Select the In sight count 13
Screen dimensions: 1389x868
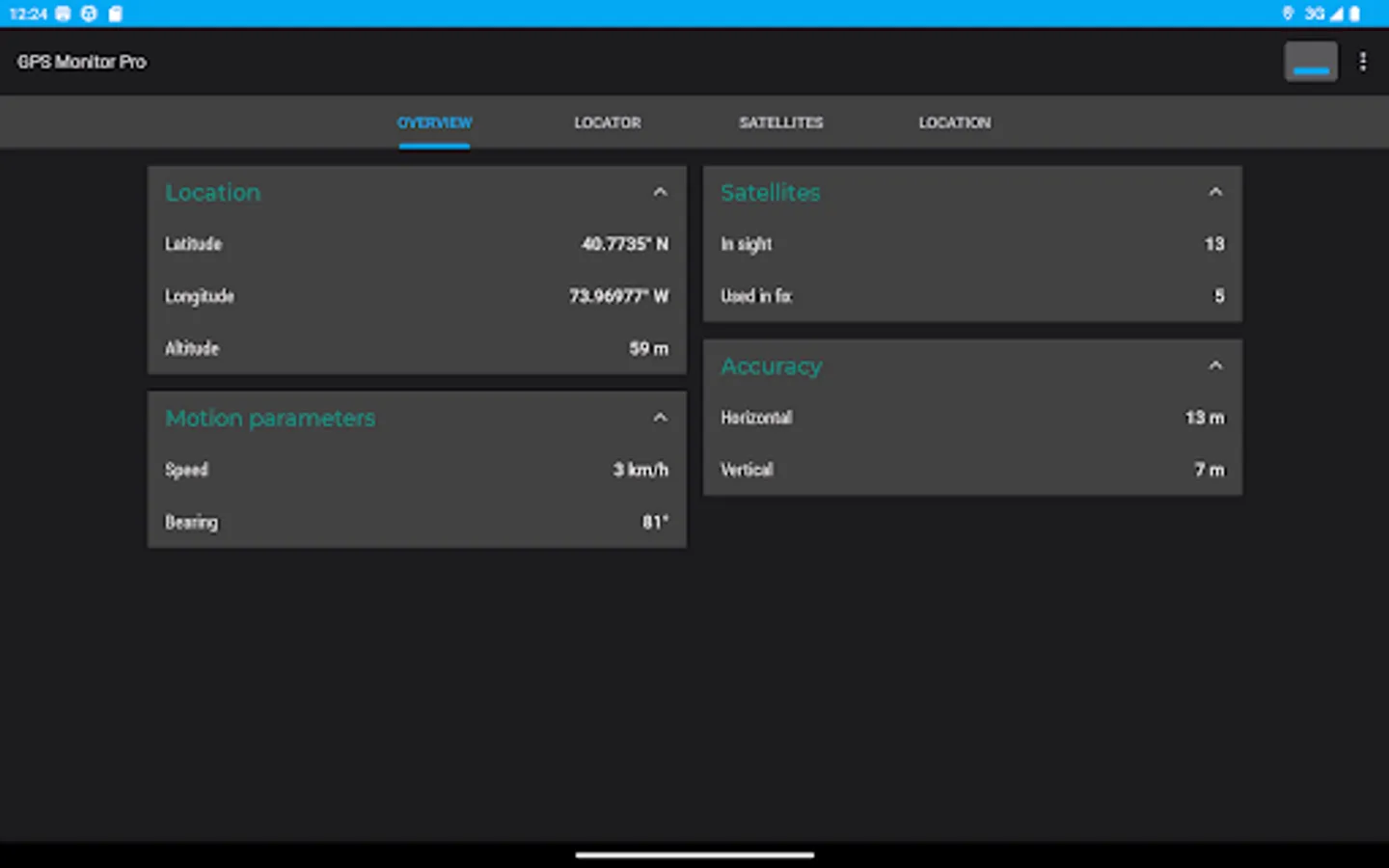pyautogui.click(x=1214, y=244)
